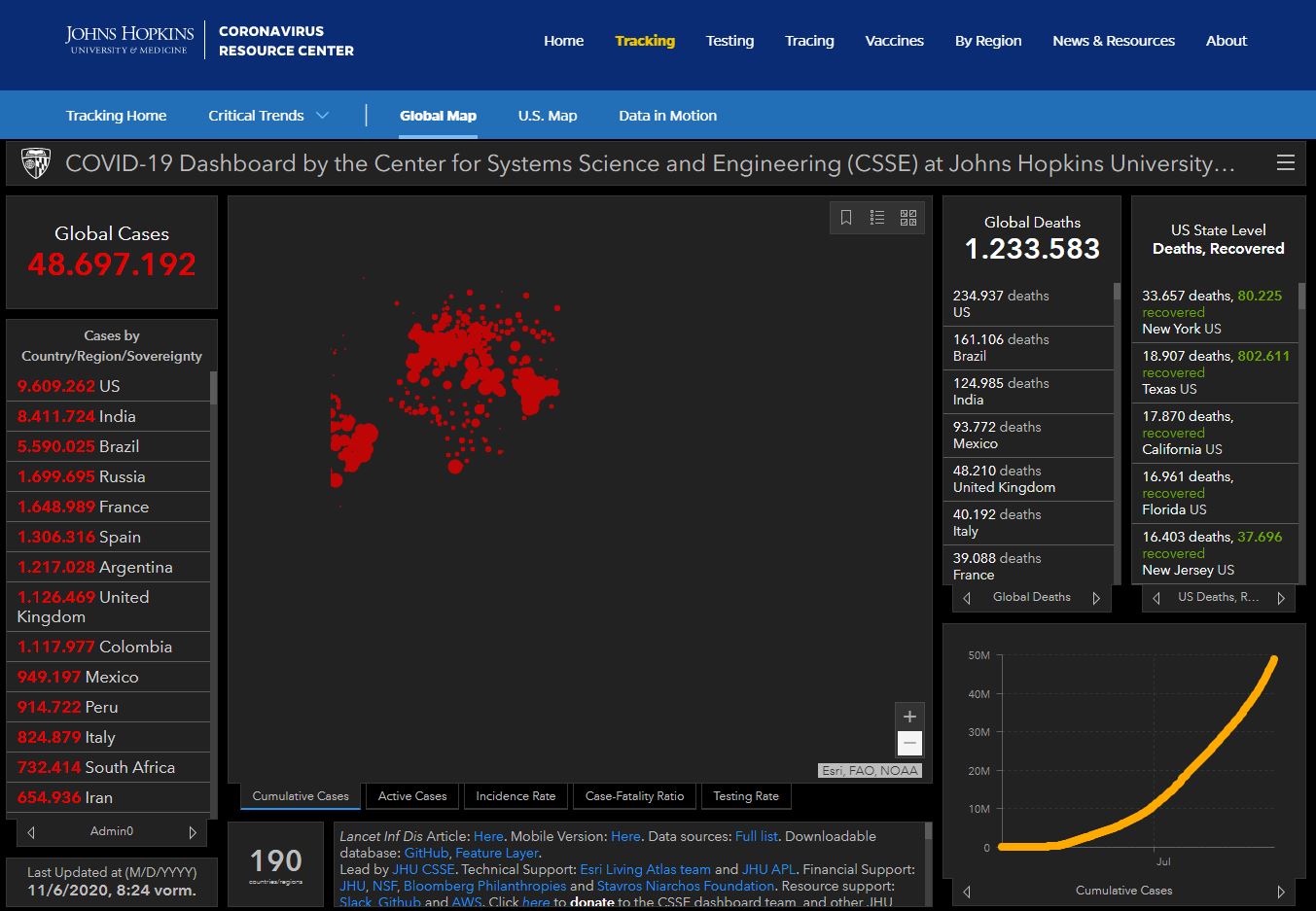The width and height of the screenshot is (1316, 911).
Task: Zoom out on the map with minus button
Action: (909, 744)
